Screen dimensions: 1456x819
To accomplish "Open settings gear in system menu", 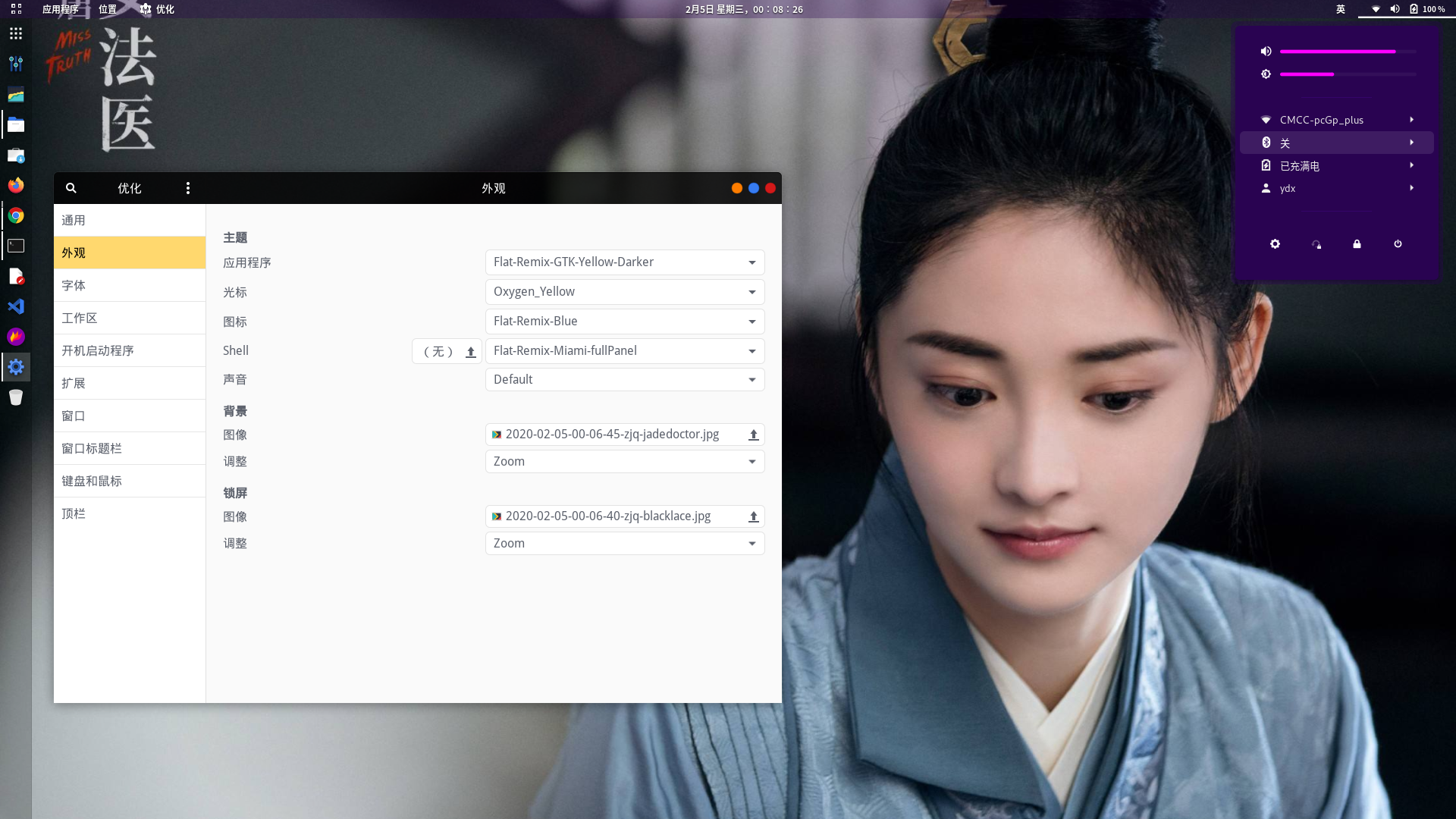I will pyautogui.click(x=1275, y=244).
